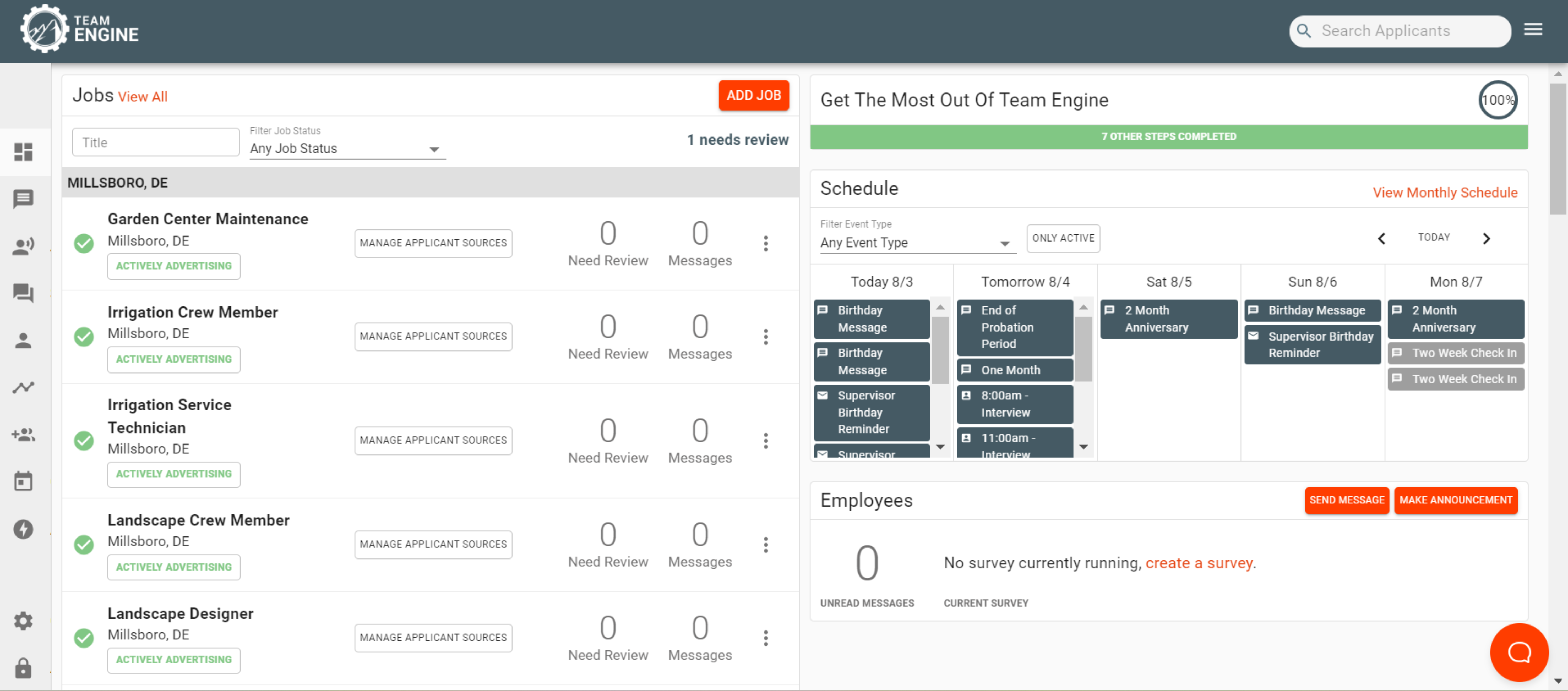The width and height of the screenshot is (1568, 691).
Task: Open Sunday's Supervisor Birthday Reminder event
Action: (1312, 345)
